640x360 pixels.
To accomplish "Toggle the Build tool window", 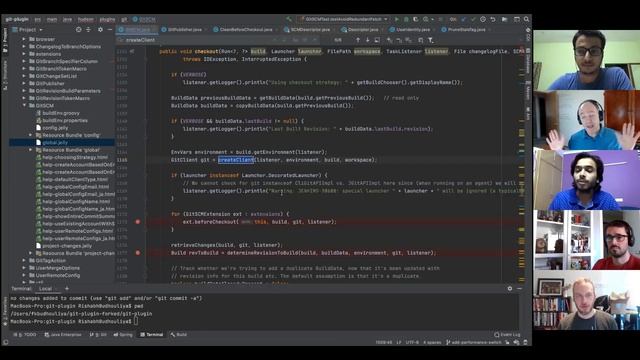I will [179, 334].
